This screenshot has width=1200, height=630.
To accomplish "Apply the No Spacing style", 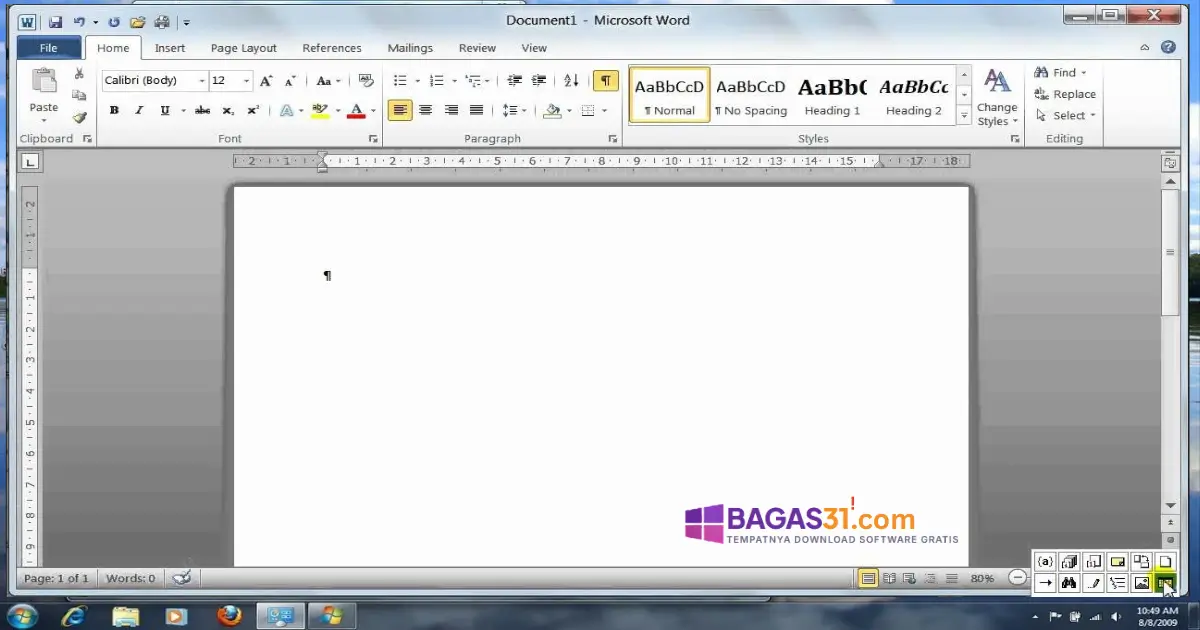I will [x=751, y=96].
